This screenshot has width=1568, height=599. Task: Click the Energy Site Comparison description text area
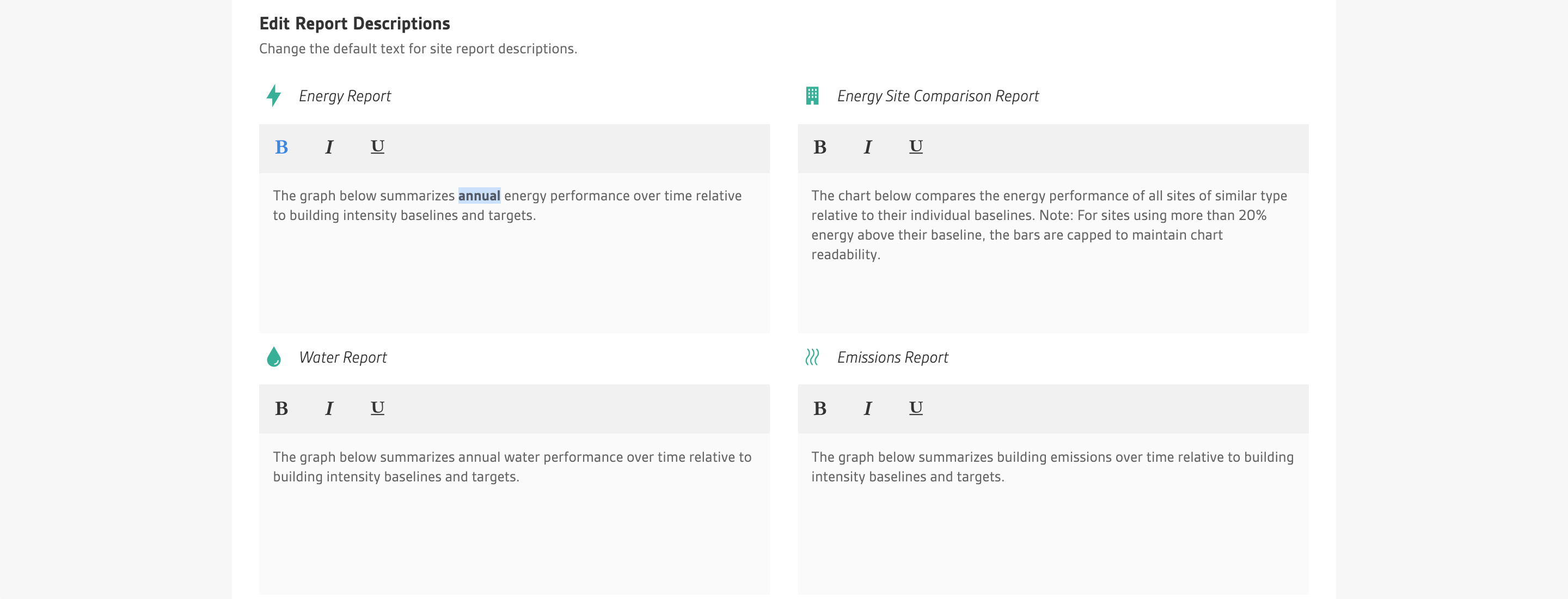pyautogui.click(x=1053, y=253)
